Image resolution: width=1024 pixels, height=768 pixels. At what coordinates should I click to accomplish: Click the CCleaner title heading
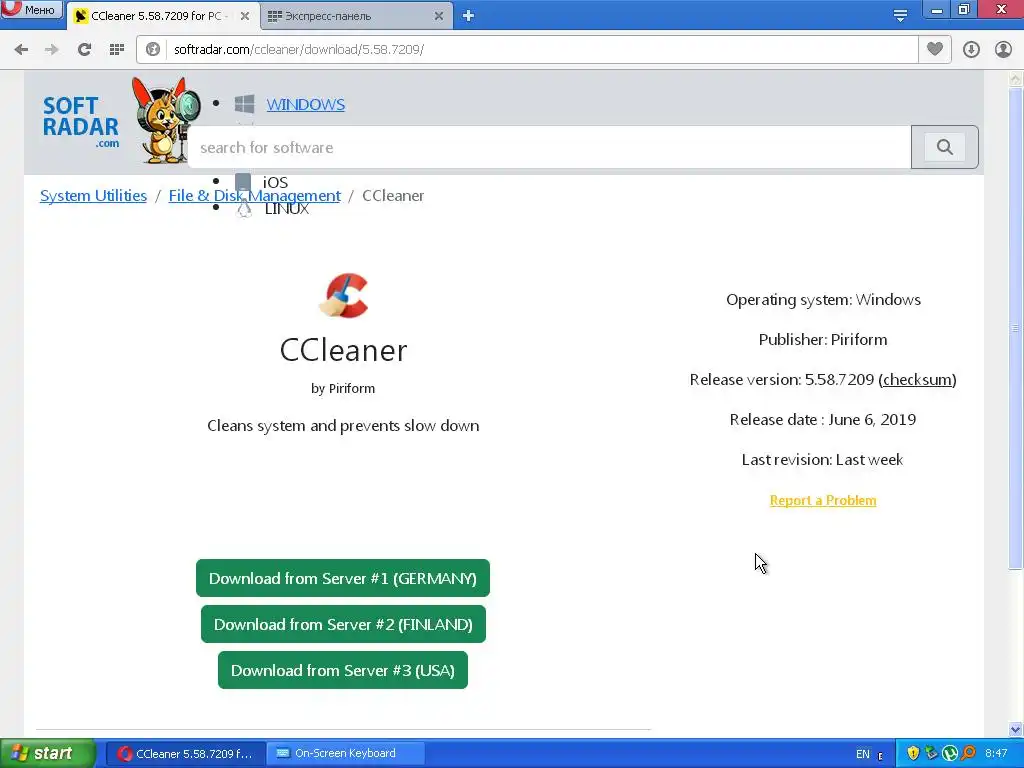344,351
